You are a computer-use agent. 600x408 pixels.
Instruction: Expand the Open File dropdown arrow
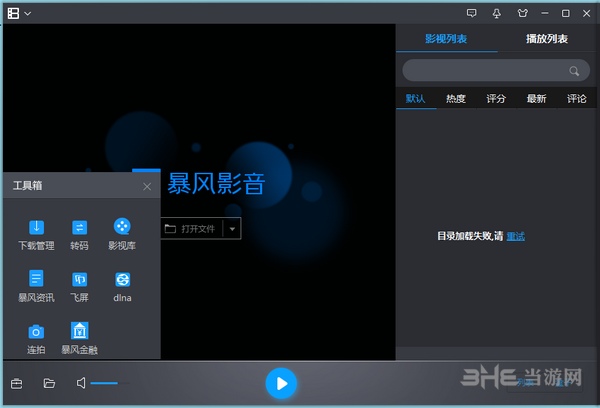point(232,229)
